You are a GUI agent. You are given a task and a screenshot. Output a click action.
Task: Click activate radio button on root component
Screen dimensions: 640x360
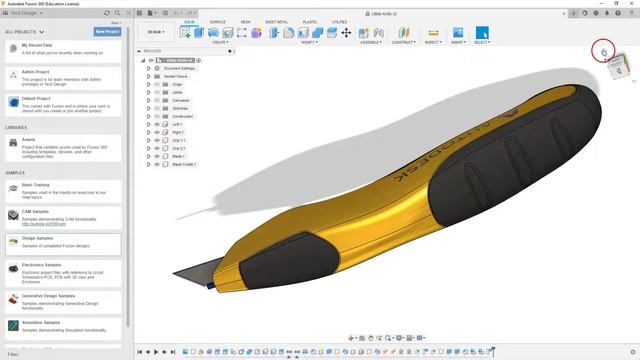[199, 60]
